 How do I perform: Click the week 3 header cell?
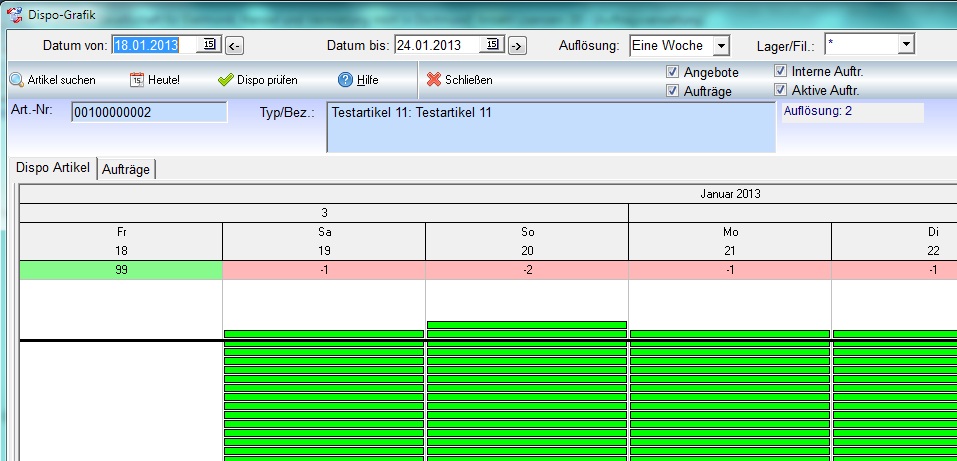point(324,213)
